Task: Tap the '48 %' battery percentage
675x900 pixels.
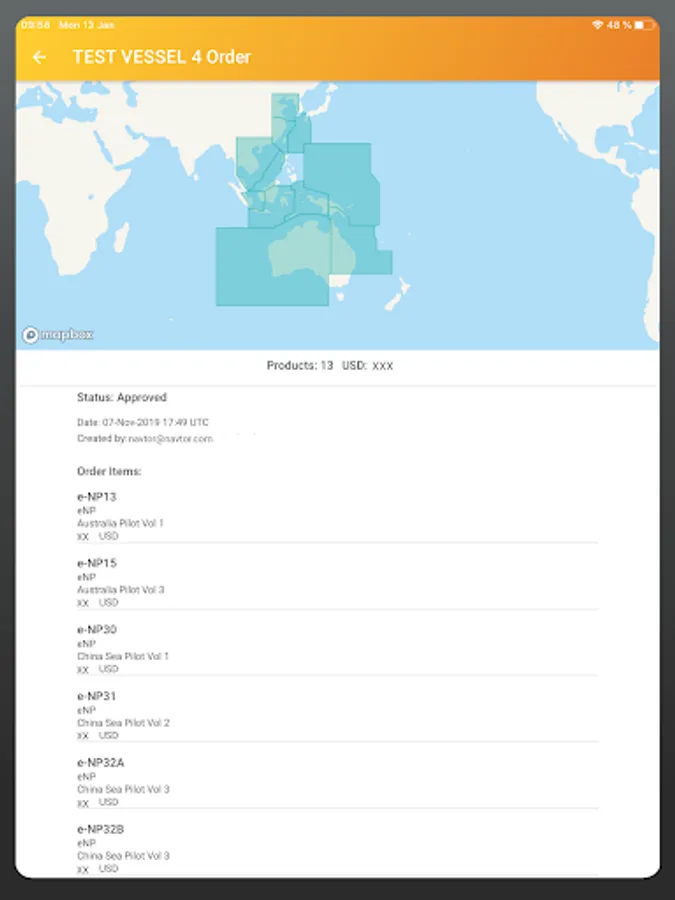Action: [619, 25]
